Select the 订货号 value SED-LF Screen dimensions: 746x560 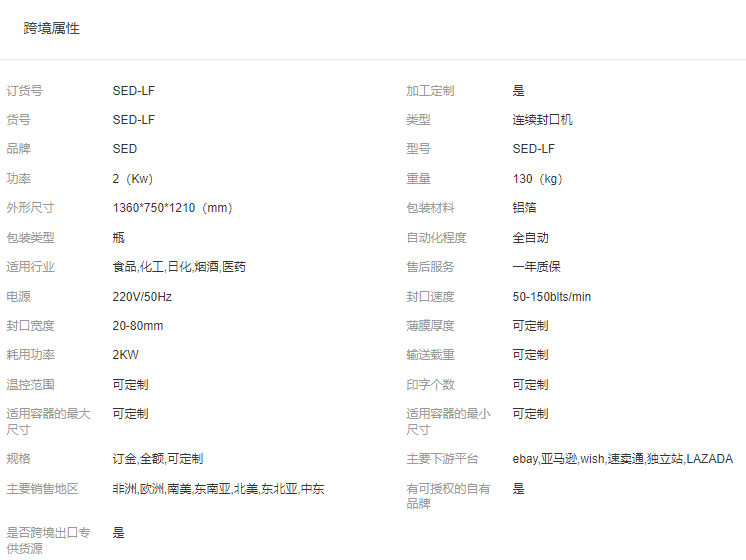pyautogui.click(x=133, y=91)
